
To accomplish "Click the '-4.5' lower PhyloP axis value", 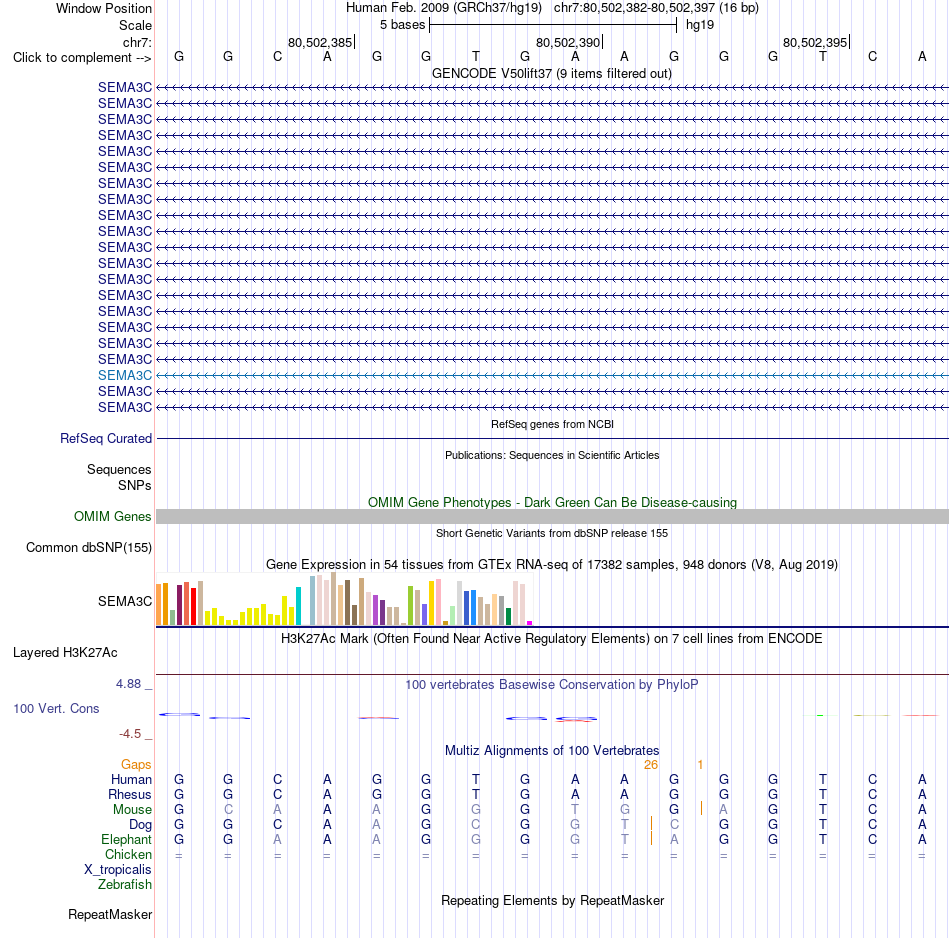I will pos(130,734).
